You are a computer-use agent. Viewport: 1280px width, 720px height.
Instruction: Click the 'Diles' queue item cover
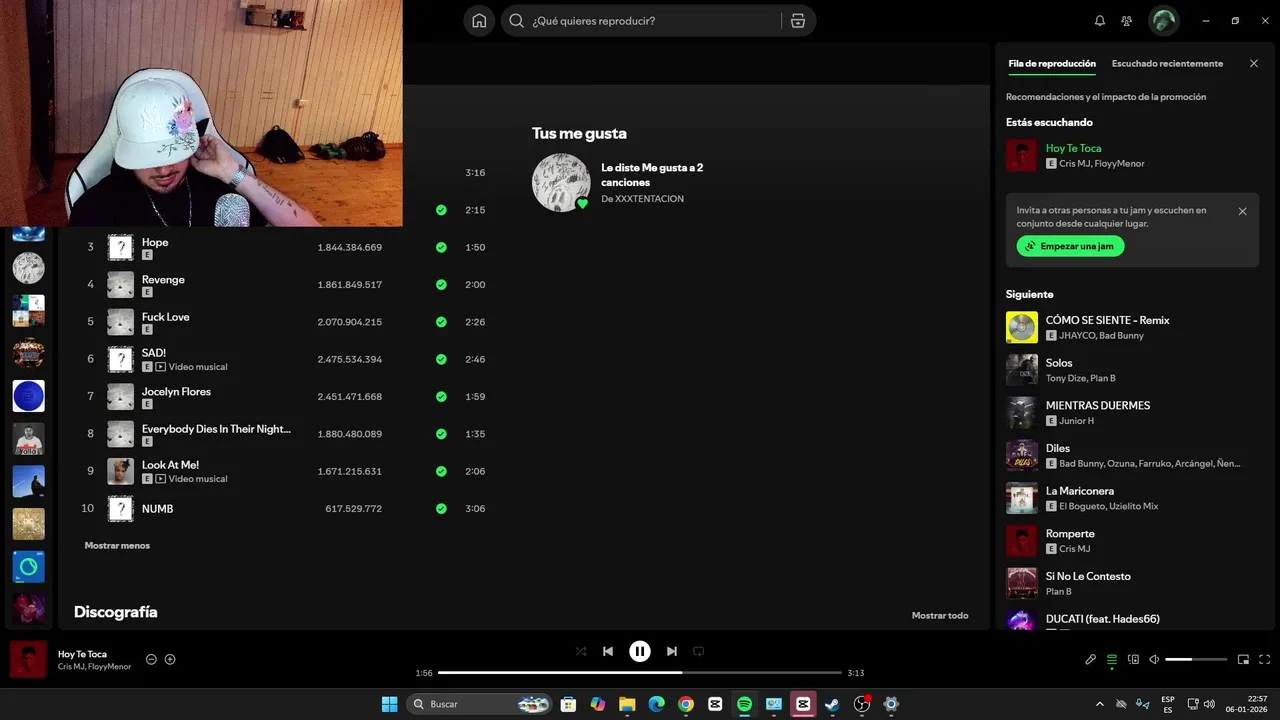coord(1022,456)
